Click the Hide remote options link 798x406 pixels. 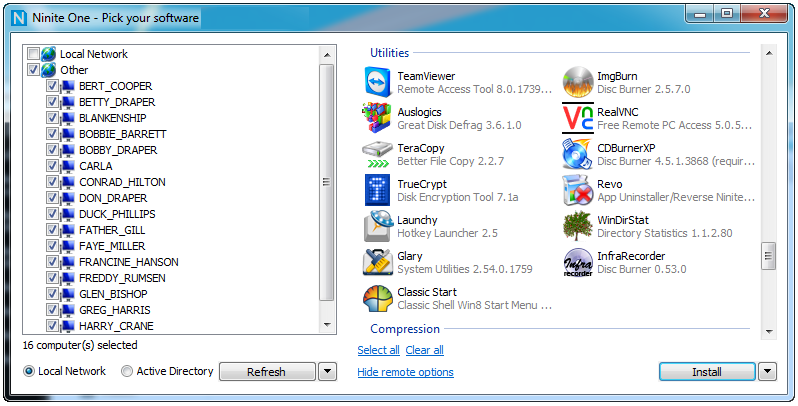pyautogui.click(x=405, y=372)
